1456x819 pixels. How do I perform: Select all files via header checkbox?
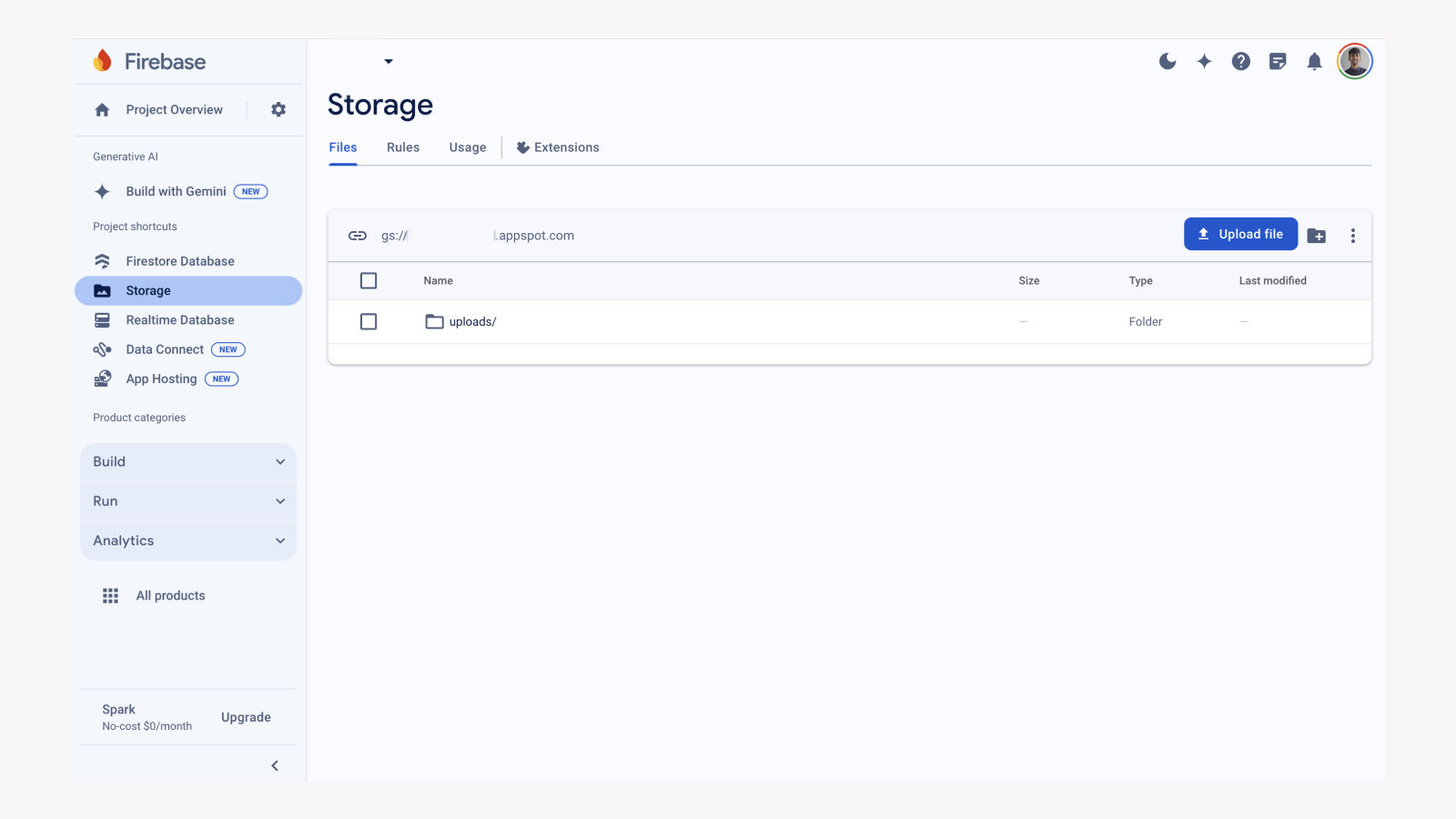pos(369,280)
